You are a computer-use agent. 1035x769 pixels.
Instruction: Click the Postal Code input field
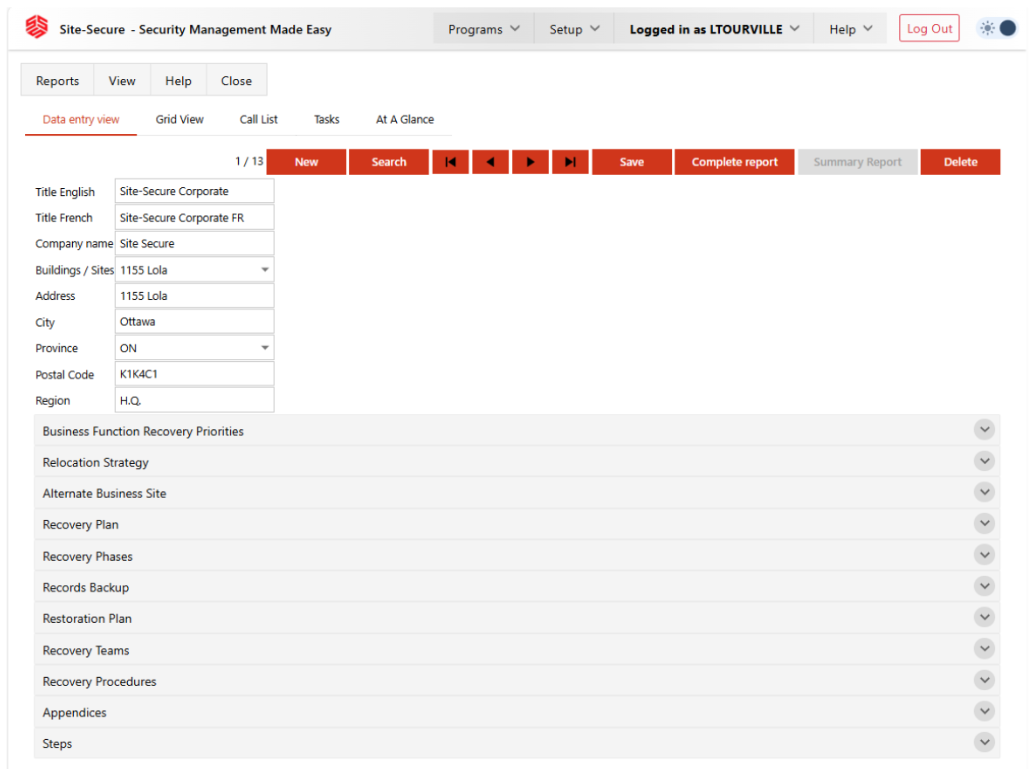[x=194, y=374]
